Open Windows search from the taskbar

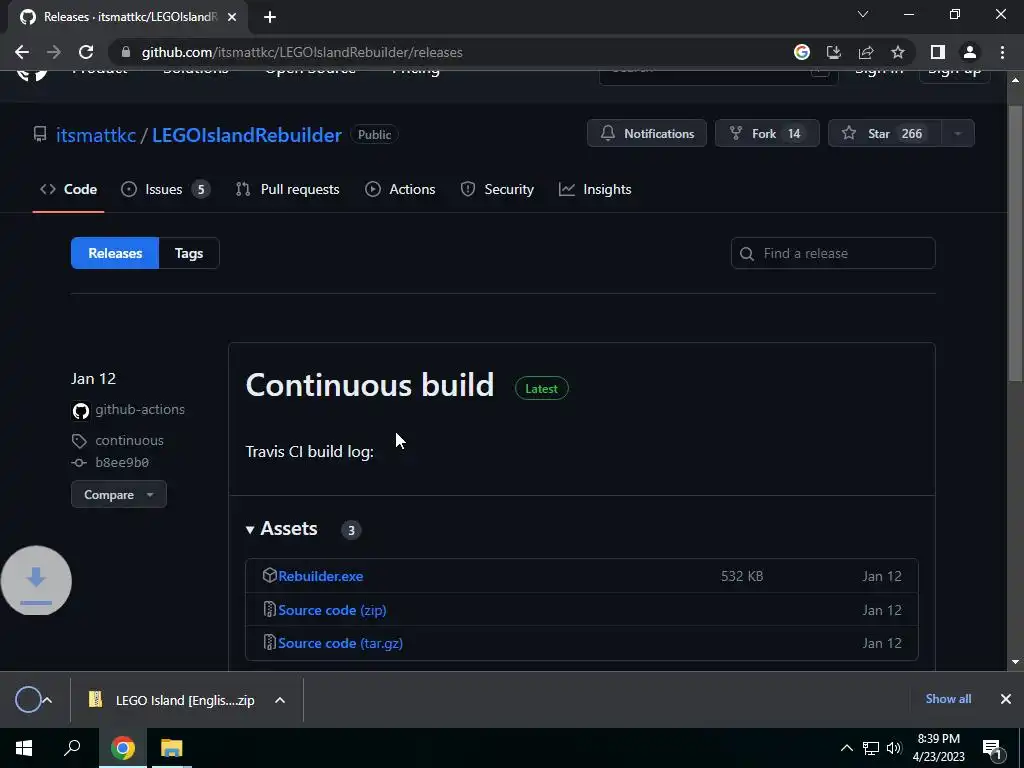(x=72, y=748)
